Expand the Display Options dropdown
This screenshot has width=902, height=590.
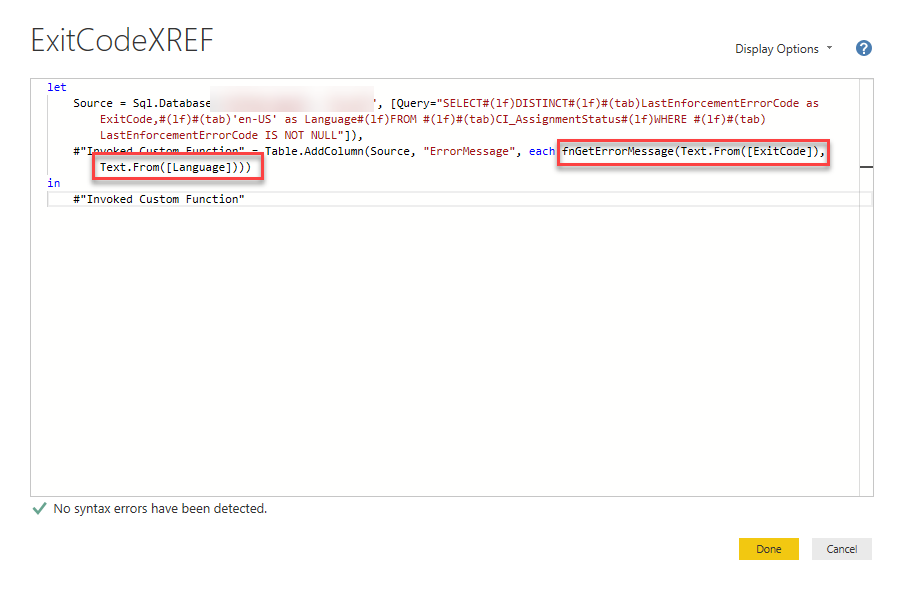(783, 49)
